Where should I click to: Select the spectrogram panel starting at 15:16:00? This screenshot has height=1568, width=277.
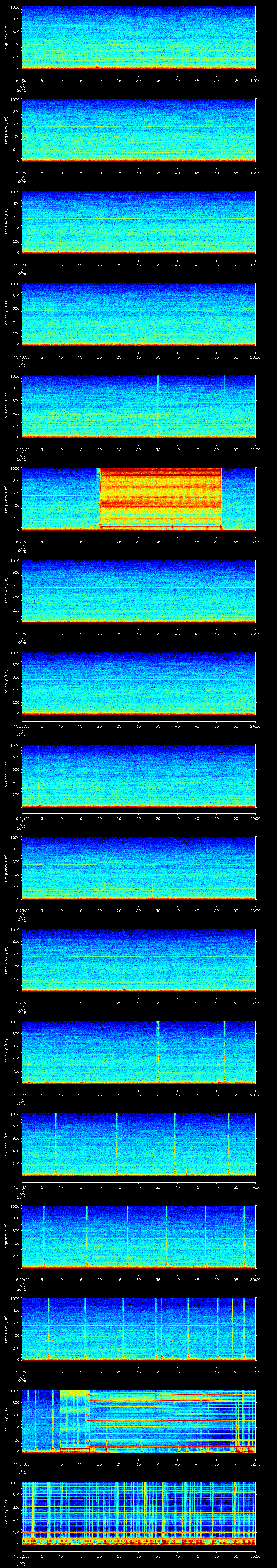point(138,38)
